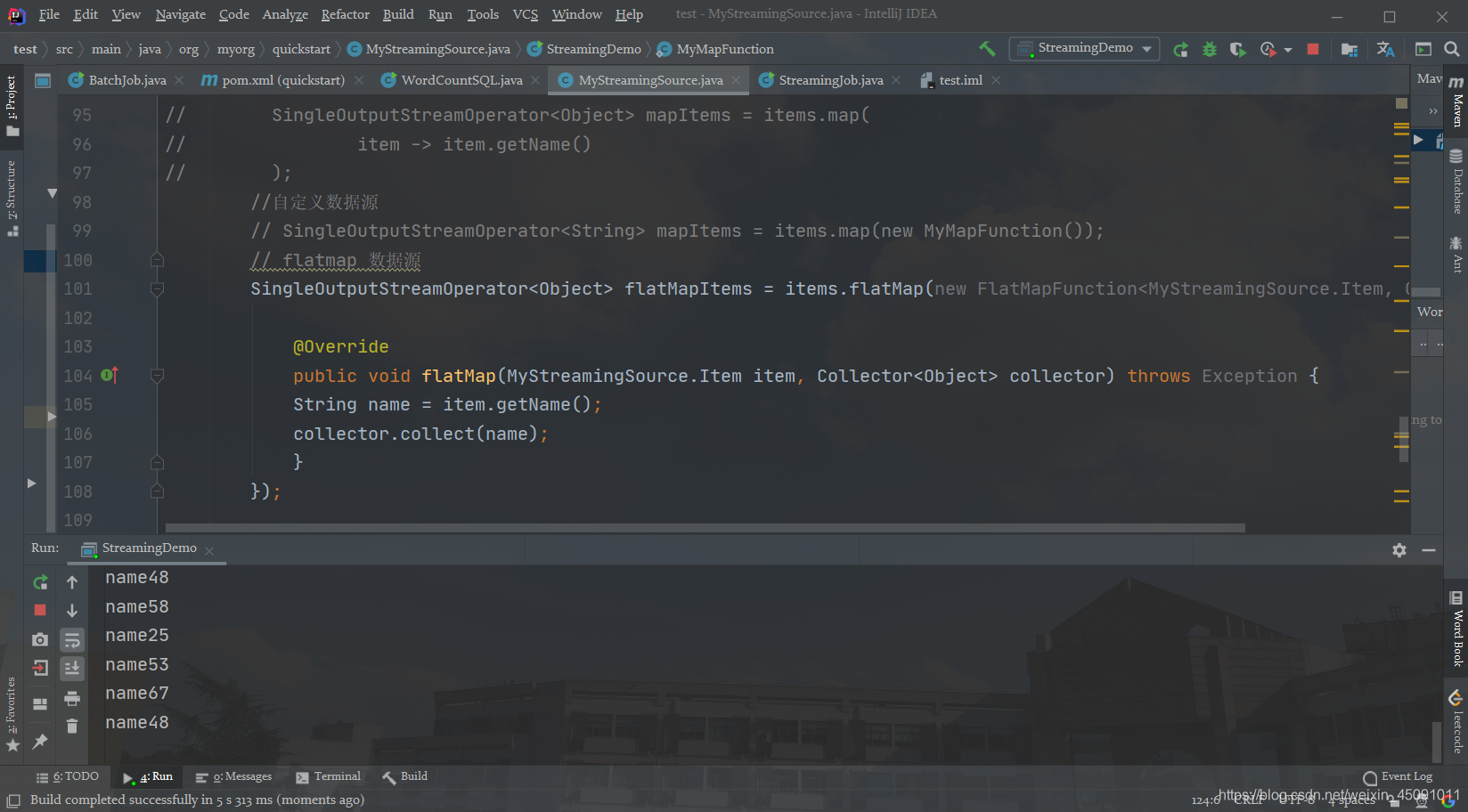Image resolution: width=1468 pixels, height=812 pixels.
Task: Go up the stack trace with up arrow
Action: click(x=72, y=582)
